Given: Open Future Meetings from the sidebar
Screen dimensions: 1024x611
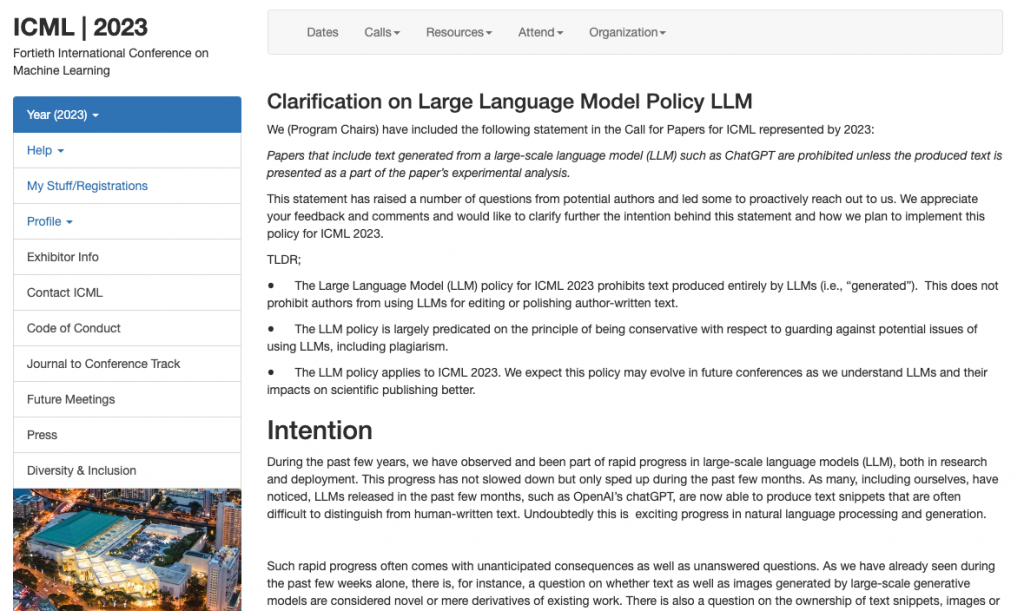Looking at the screenshot, I should click(x=127, y=400).
